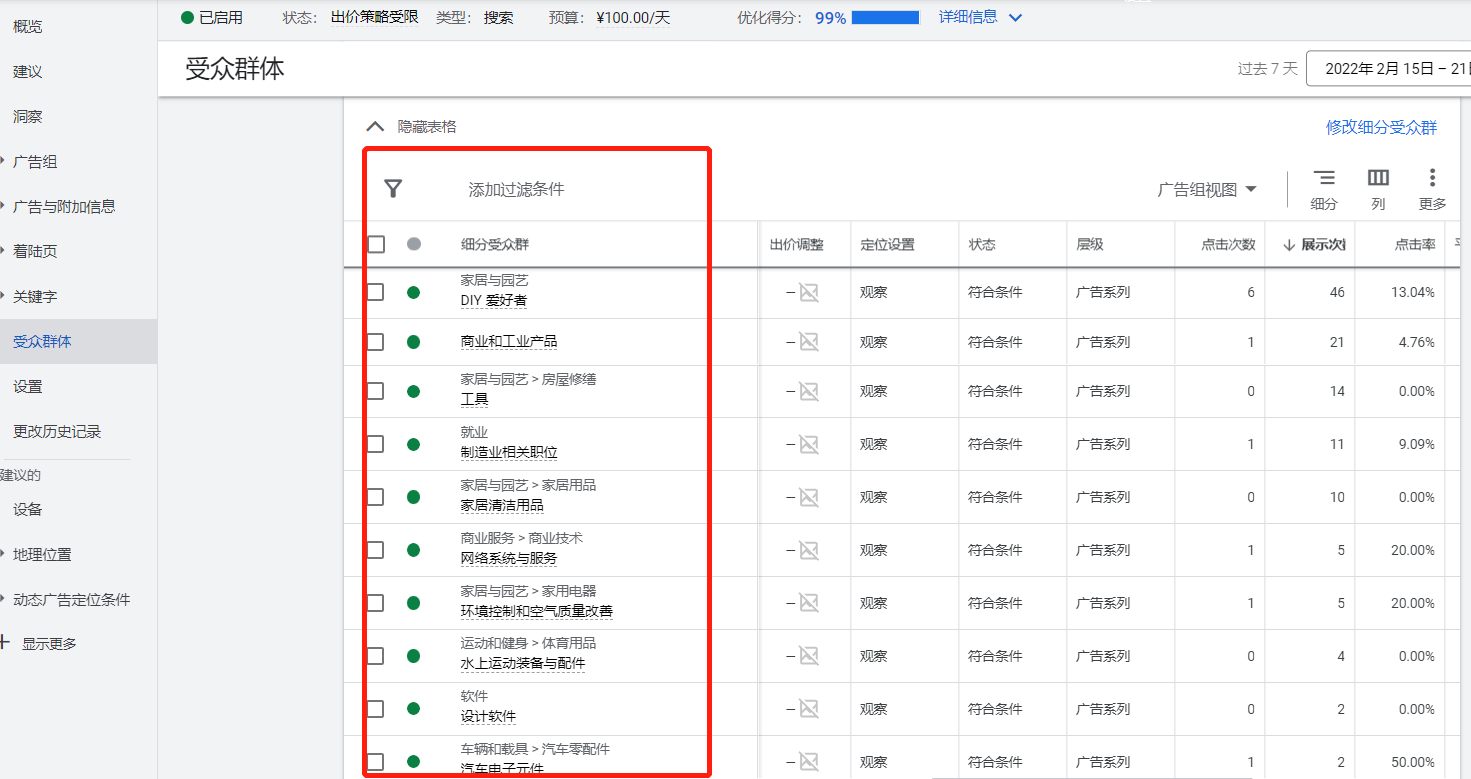
Task: Click green status dot for DIY 爱好者
Action: pyautogui.click(x=413, y=292)
